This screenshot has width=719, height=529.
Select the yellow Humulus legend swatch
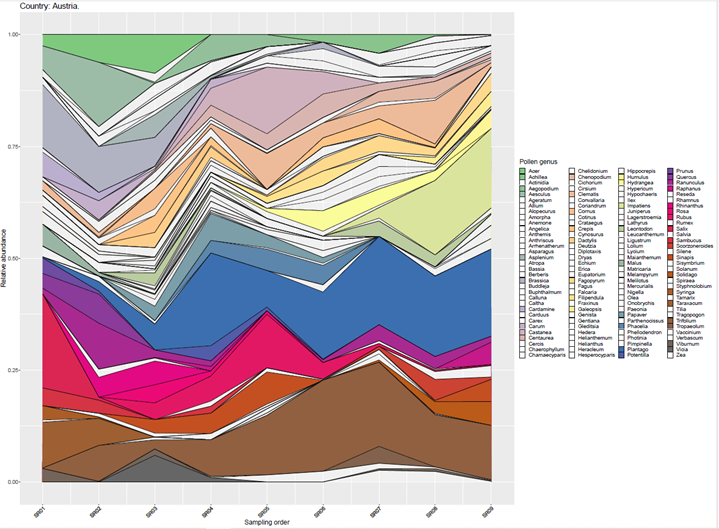(x=620, y=179)
